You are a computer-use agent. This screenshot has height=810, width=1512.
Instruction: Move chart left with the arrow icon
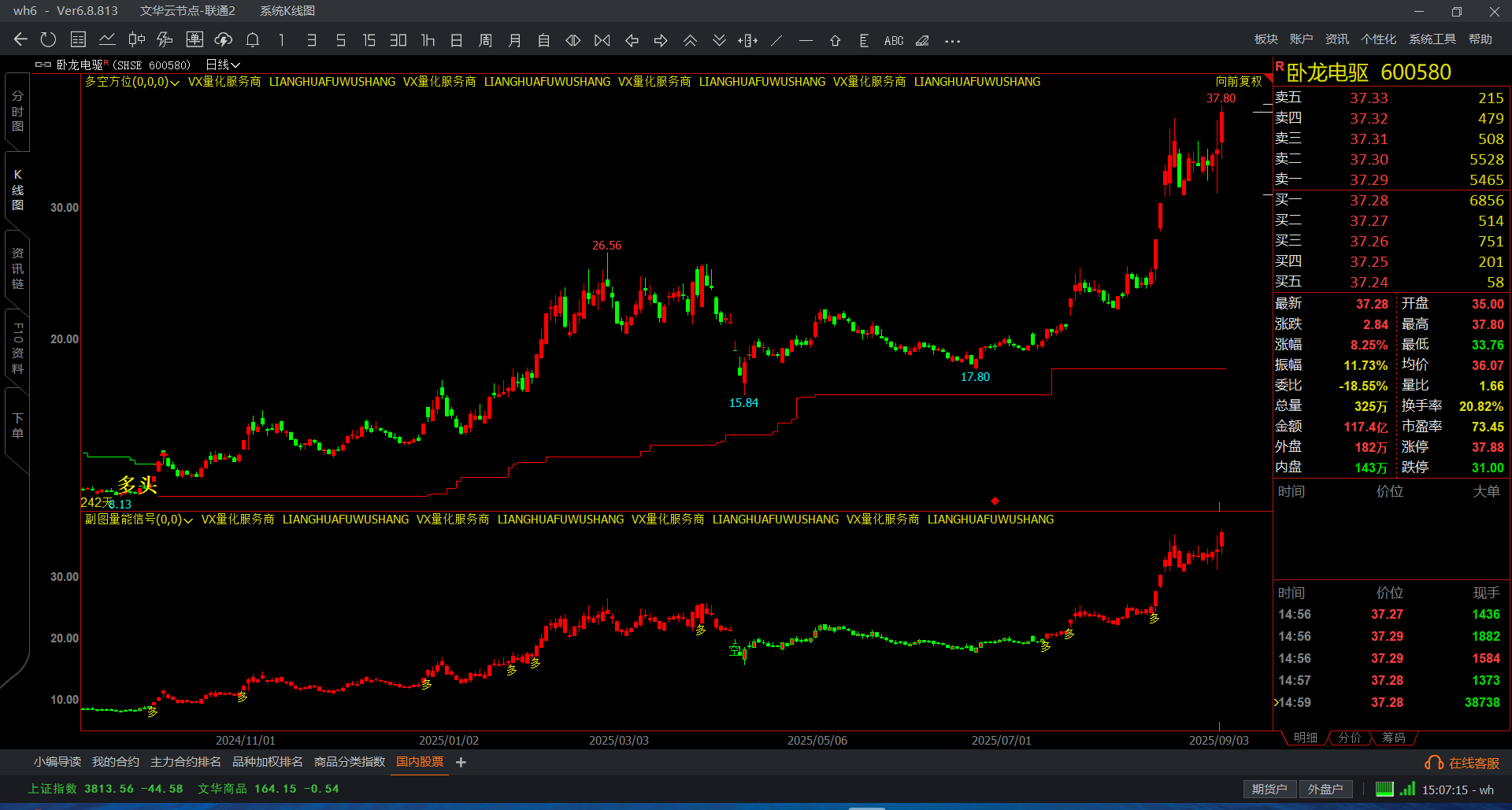[632, 40]
